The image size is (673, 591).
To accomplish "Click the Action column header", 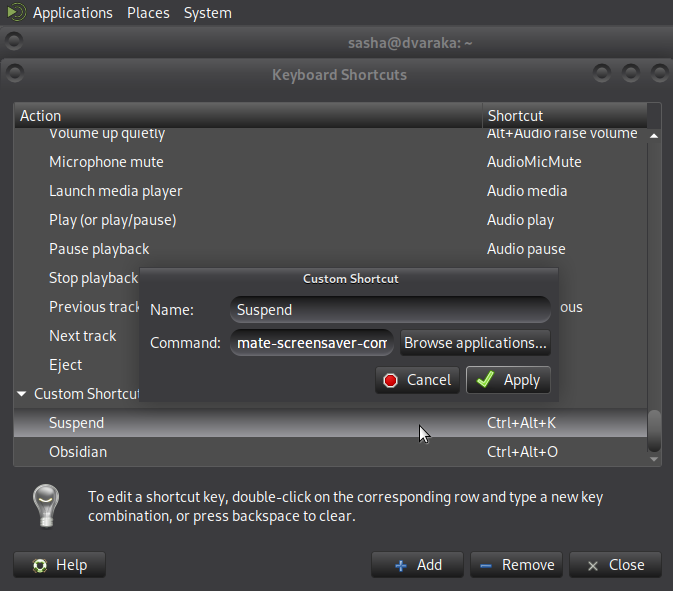I will coord(249,115).
